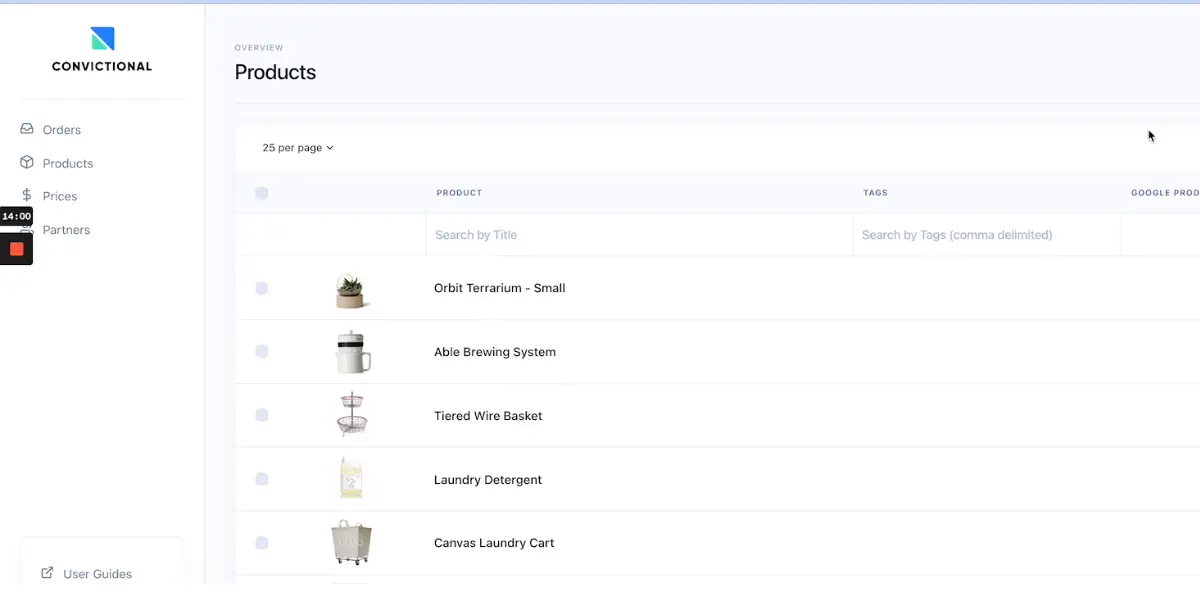This screenshot has width=1200, height=600.
Task: Toggle the select-all products checkbox
Action: (261, 193)
